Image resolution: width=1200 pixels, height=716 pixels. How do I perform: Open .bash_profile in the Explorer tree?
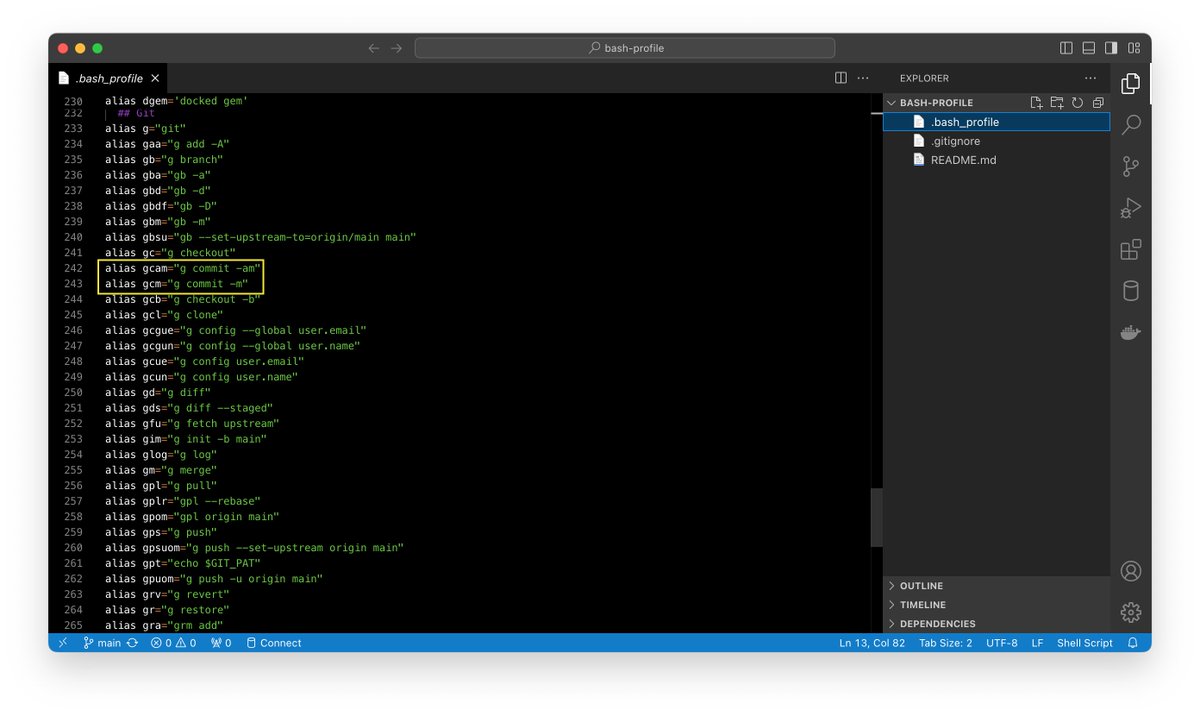pyautogui.click(x=997, y=122)
